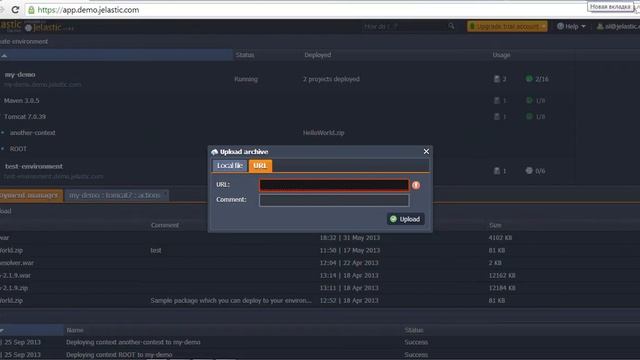Image resolution: width=640 pixels, height=360 pixels.
Task: Click the search magnifier icon
Action: [x=451, y=27]
